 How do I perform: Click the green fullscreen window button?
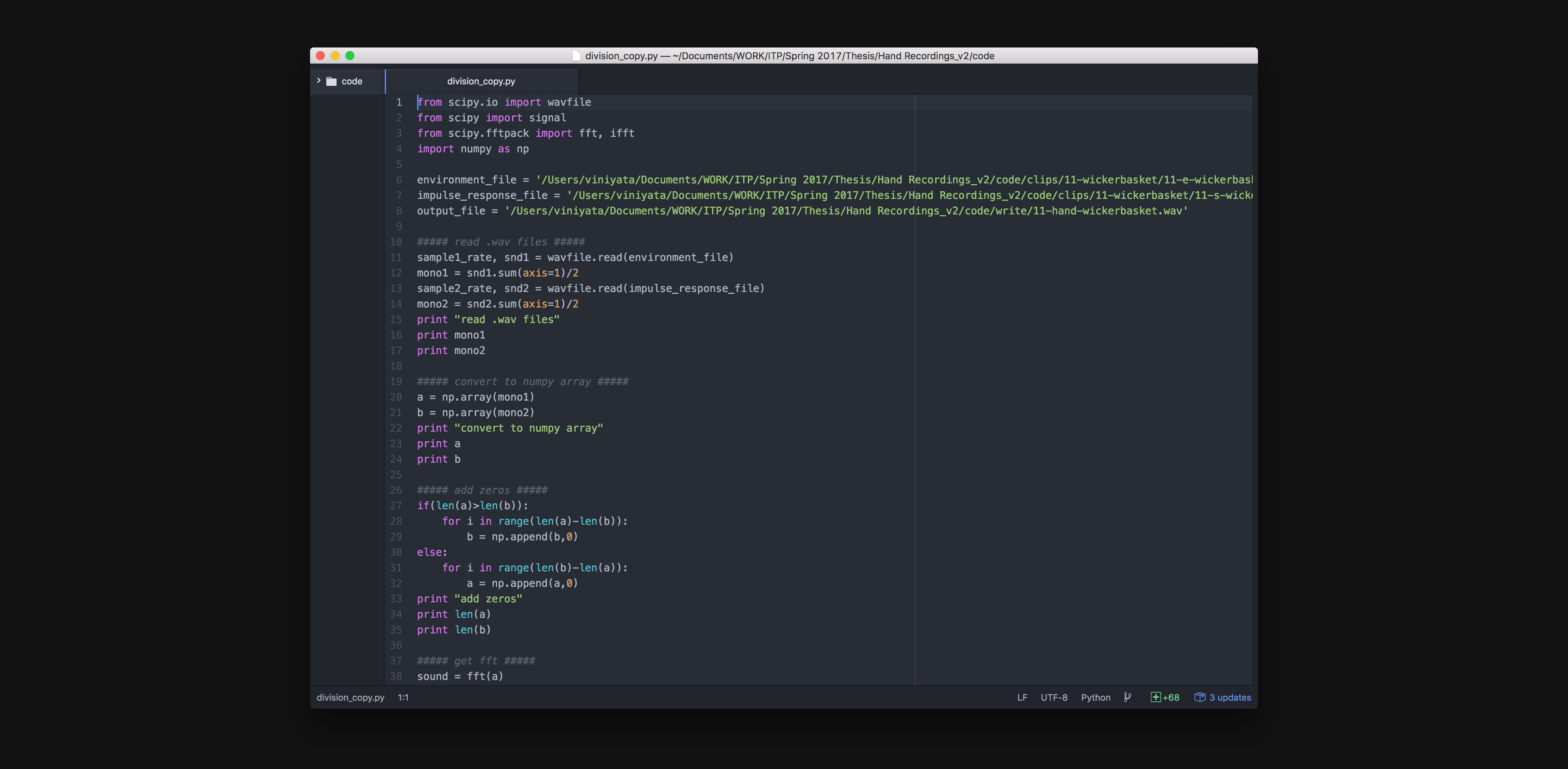(x=350, y=55)
